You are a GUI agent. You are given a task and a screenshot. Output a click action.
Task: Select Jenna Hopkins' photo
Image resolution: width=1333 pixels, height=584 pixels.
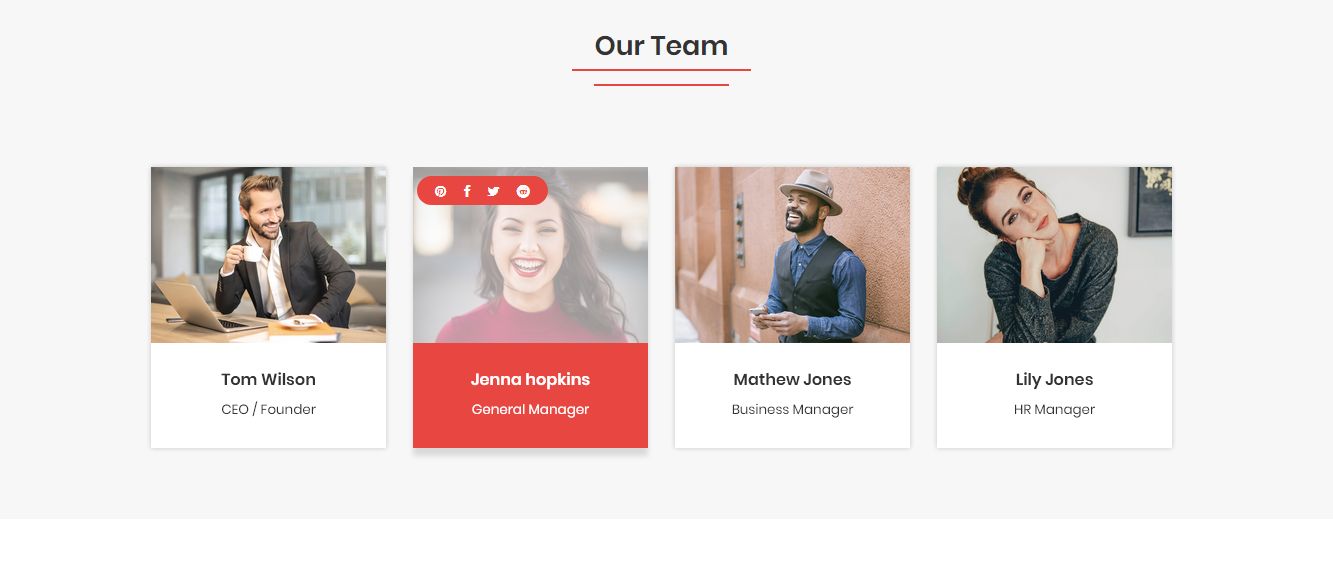coord(530,255)
